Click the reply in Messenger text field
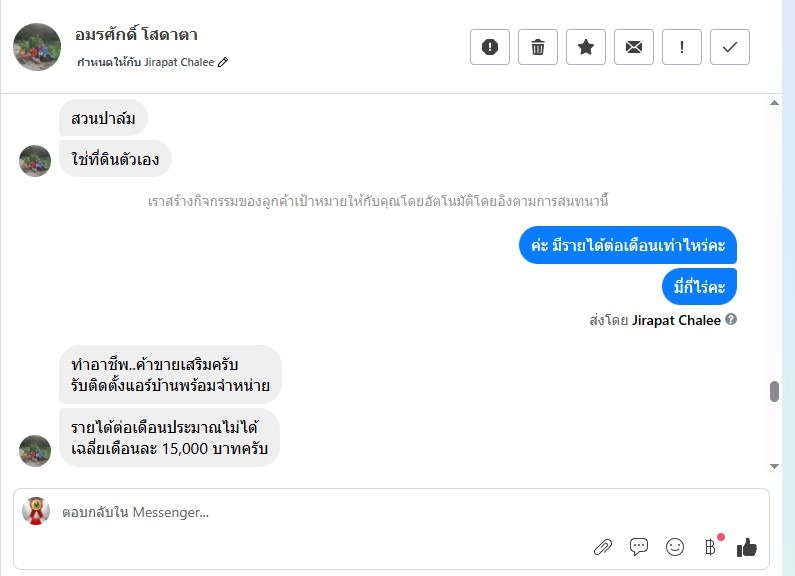The width and height of the screenshot is (795, 576). click(x=300, y=513)
